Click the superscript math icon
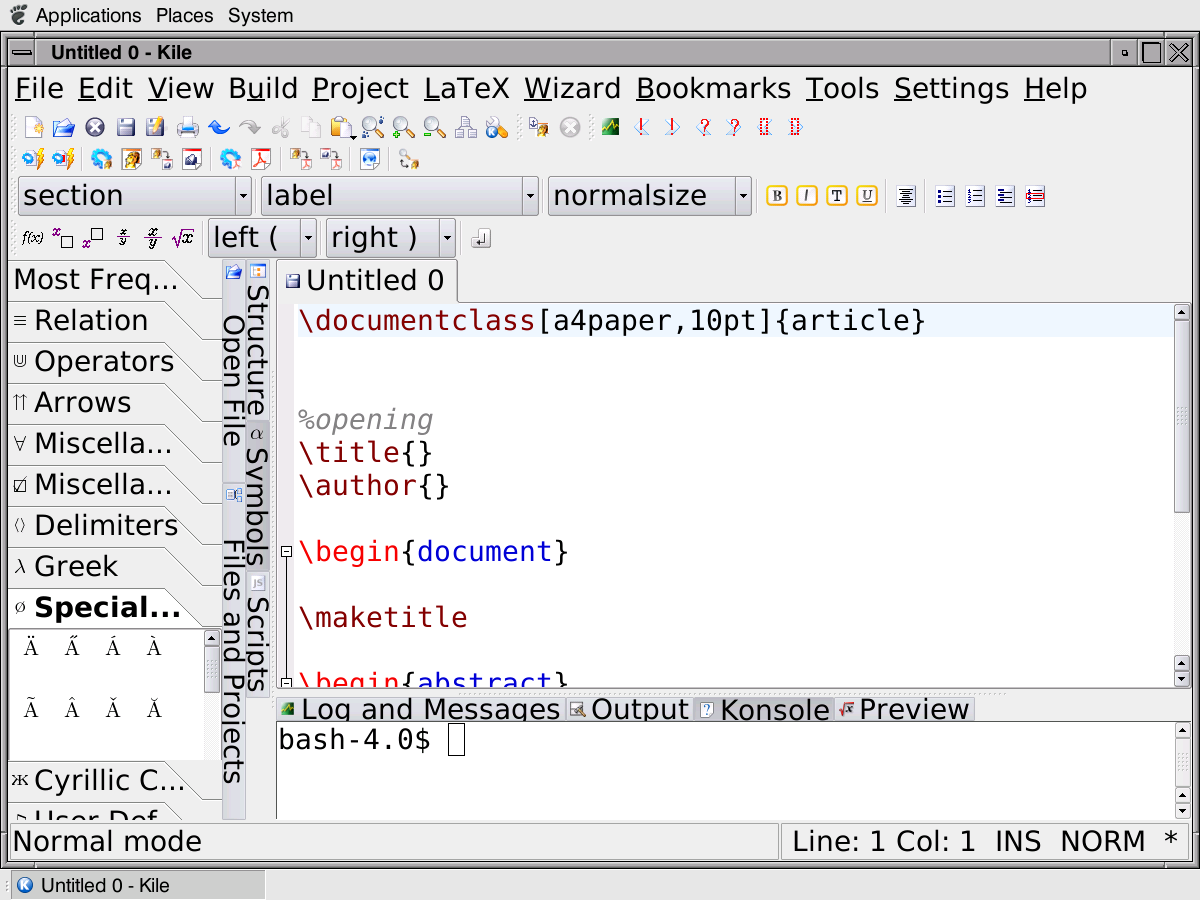Image resolution: width=1200 pixels, height=900 pixels. point(92,239)
